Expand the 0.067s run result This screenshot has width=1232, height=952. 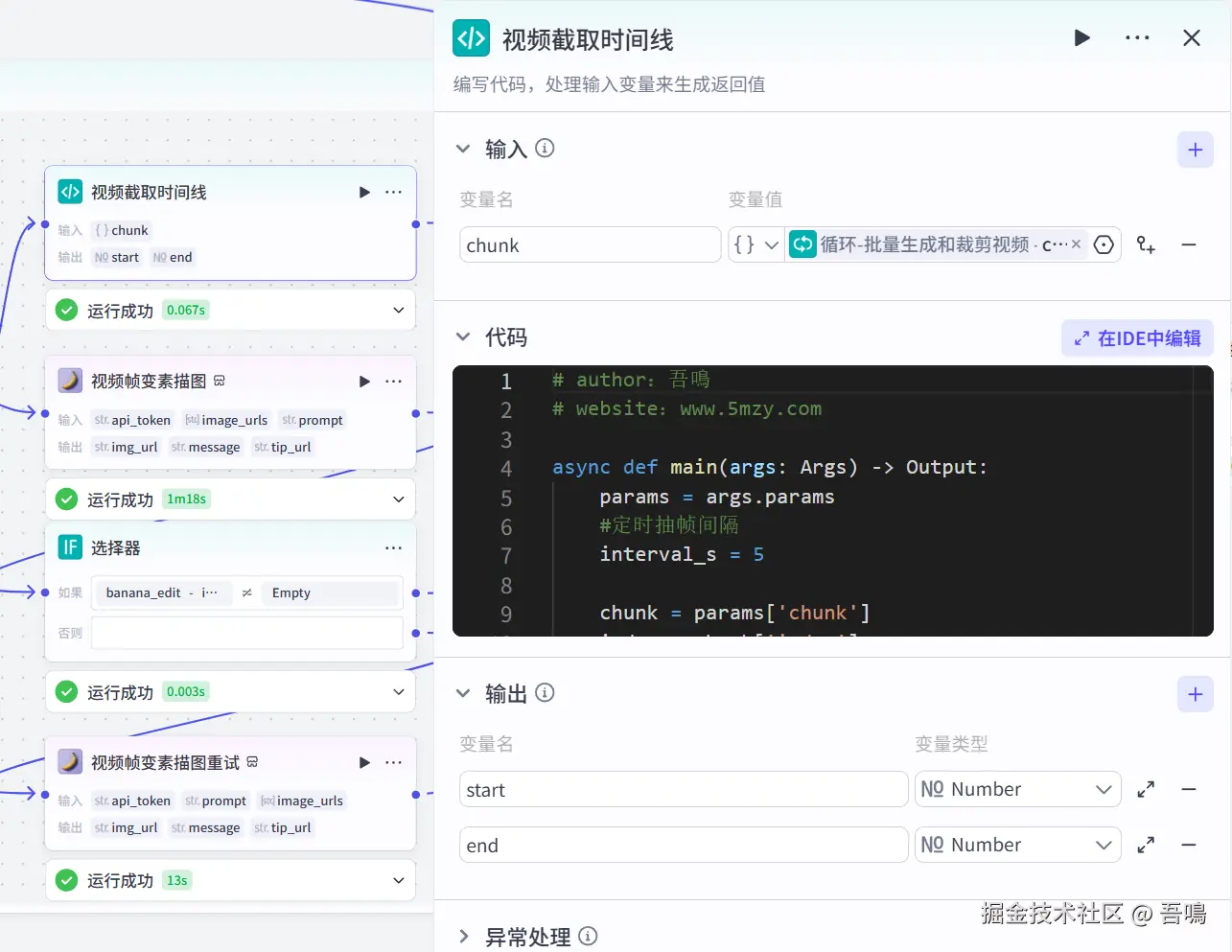click(399, 310)
